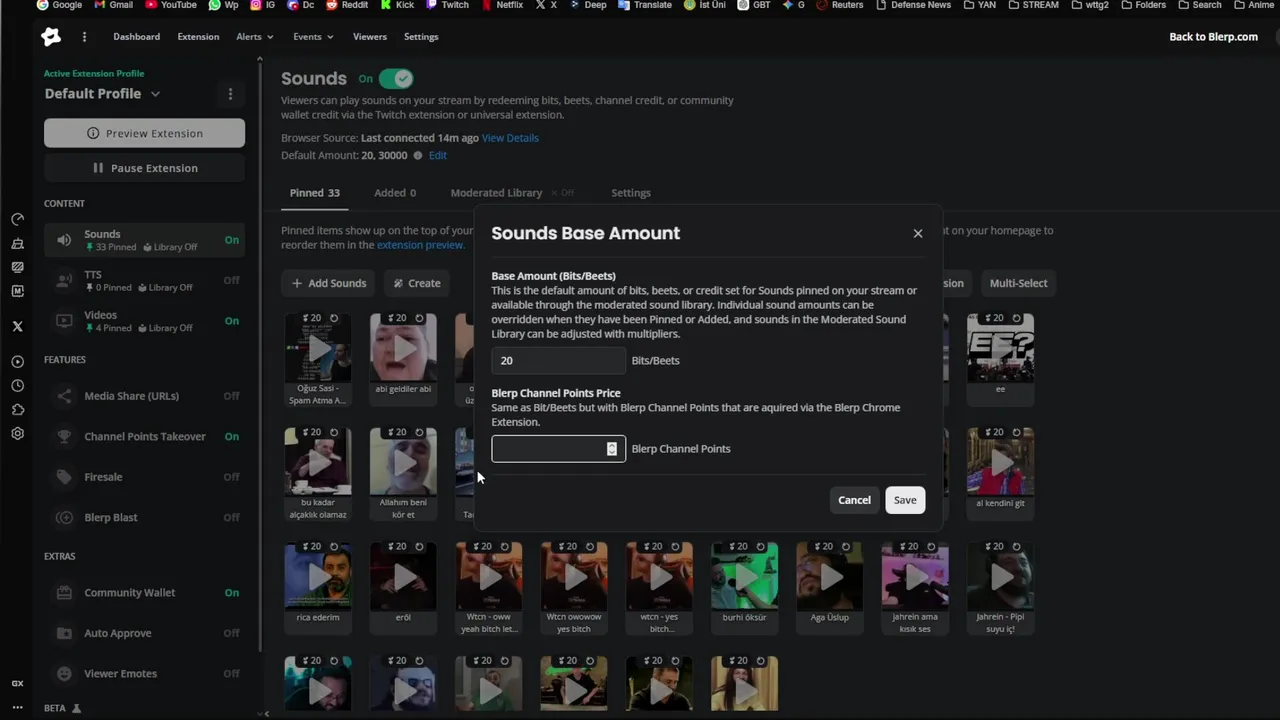Click the Blerp logo icon
The width and height of the screenshot is (1280, 720).
click(51, 37)
